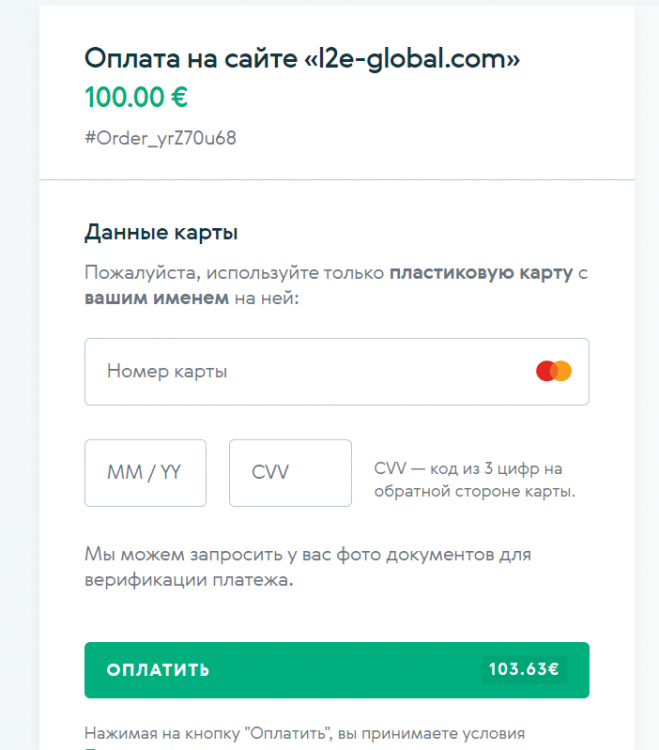Focus the Номер карты input field
The image size is (659, 750).
[x=300, y=371]
